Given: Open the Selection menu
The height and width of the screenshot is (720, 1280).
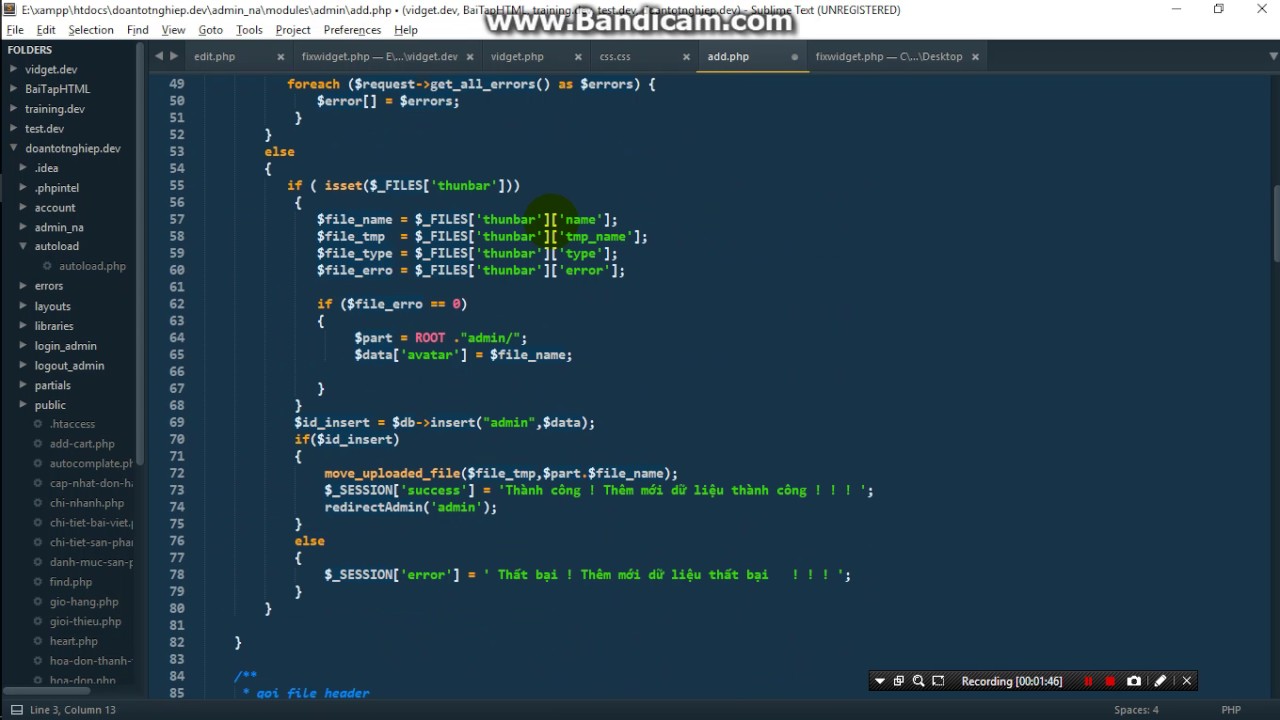Looking at the screenshot, I should pyautogui.click(x=91, y=30).
